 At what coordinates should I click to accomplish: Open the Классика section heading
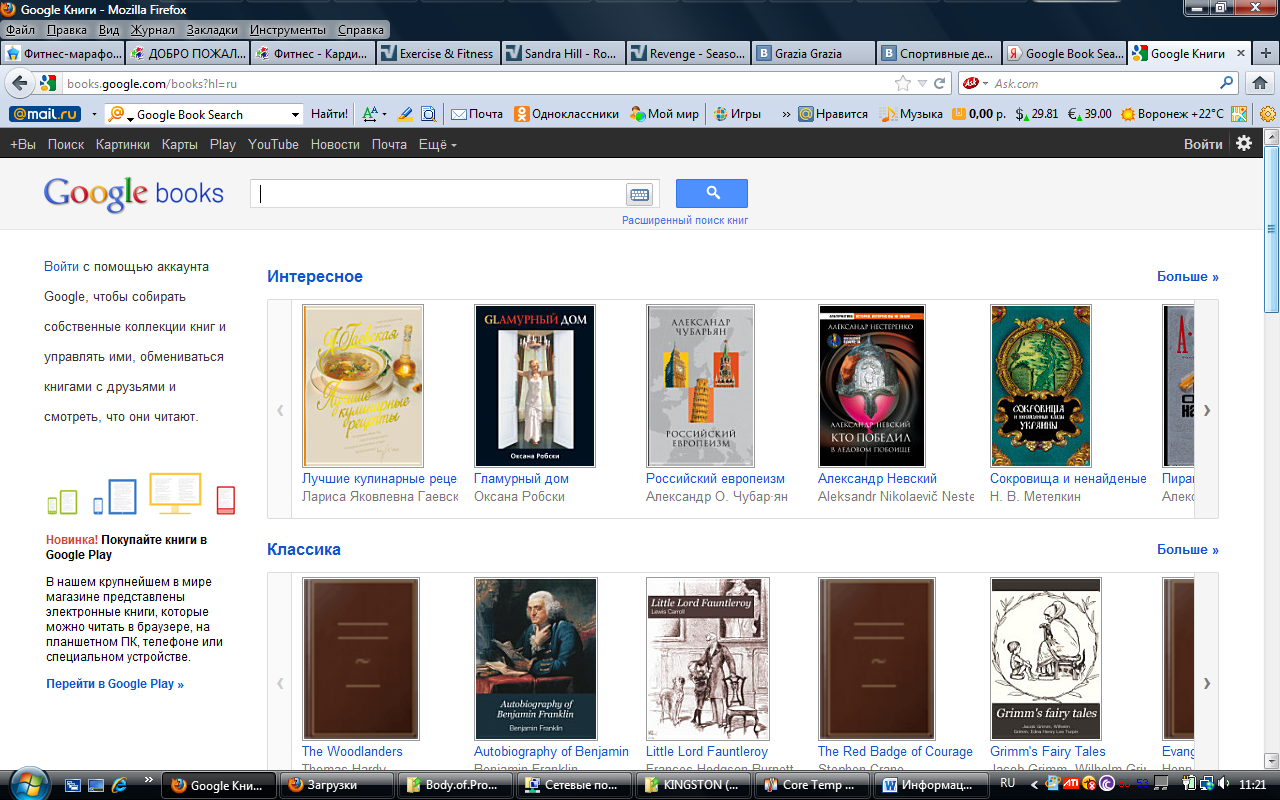point(304,549)
